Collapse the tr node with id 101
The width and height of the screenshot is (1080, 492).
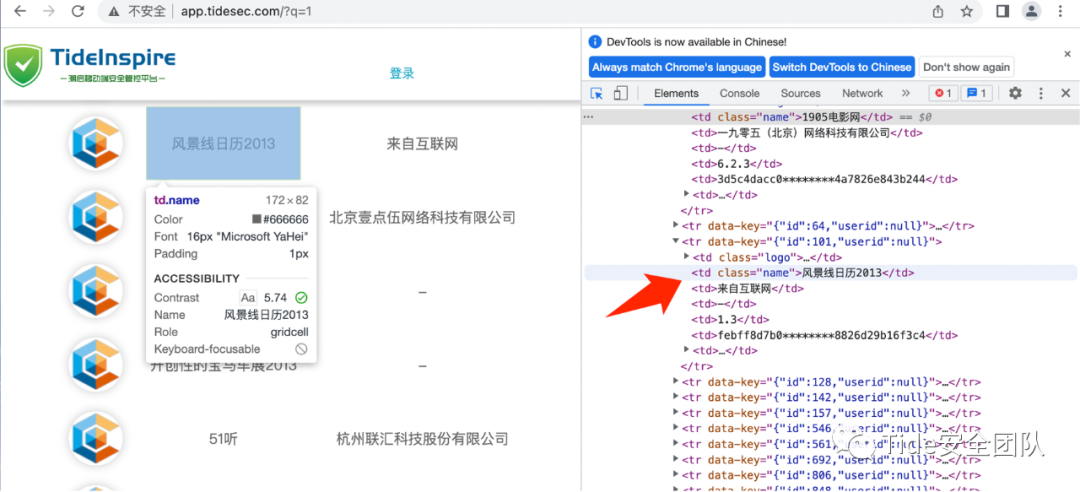tap(676, 241)
